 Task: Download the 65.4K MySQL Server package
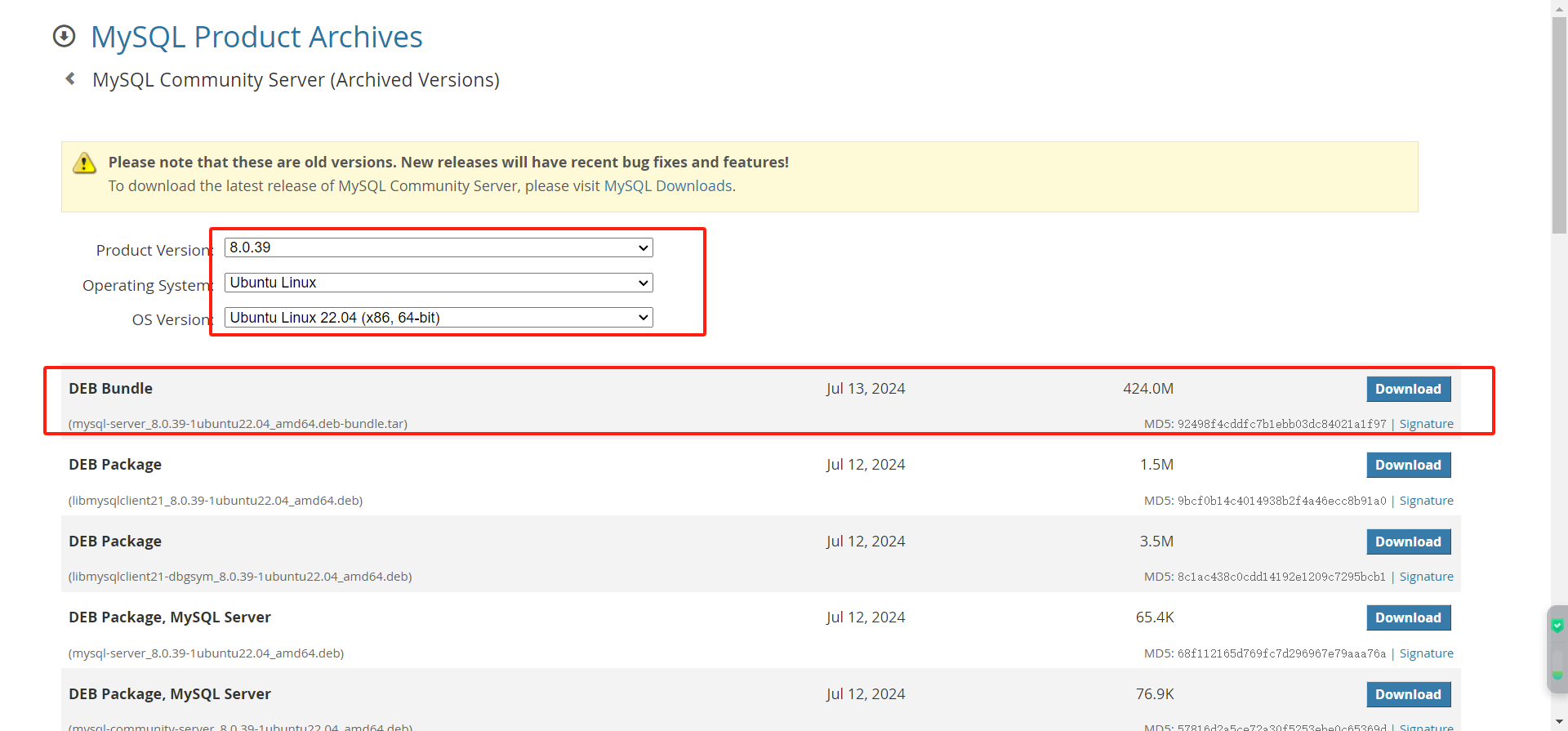coord(1408,617)
